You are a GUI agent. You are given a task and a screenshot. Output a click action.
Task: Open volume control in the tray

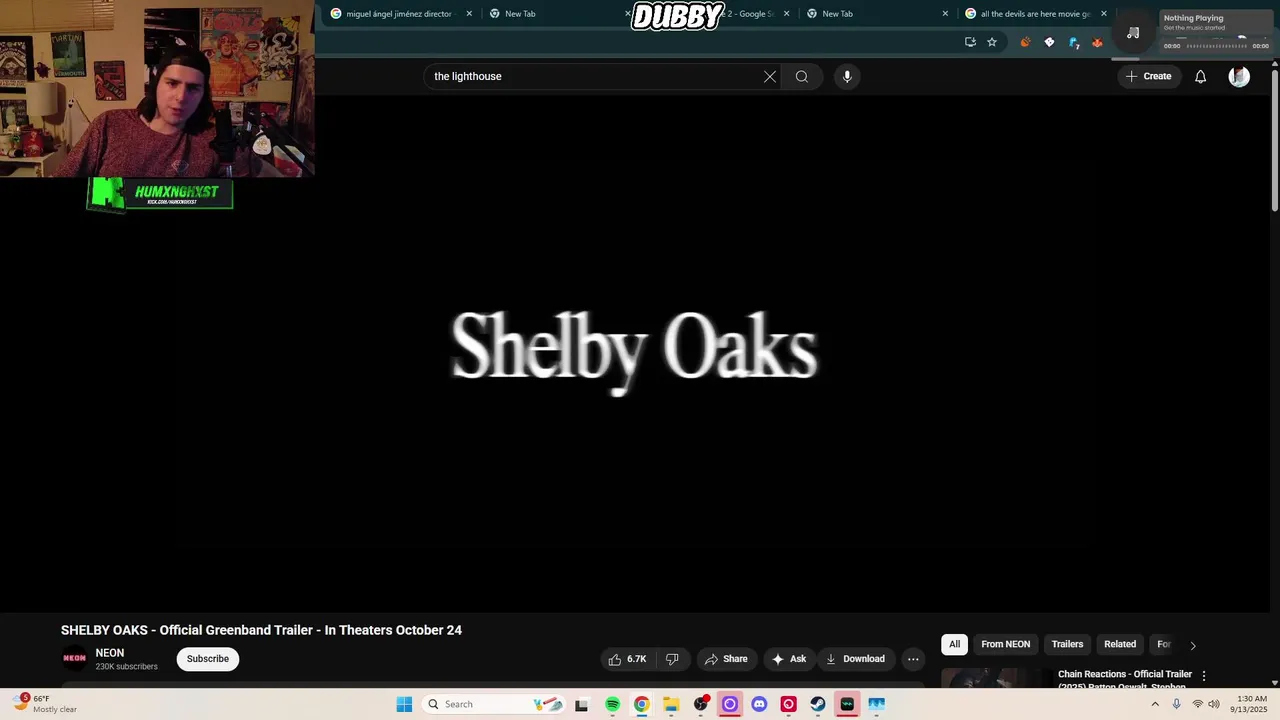[1214, 704]
